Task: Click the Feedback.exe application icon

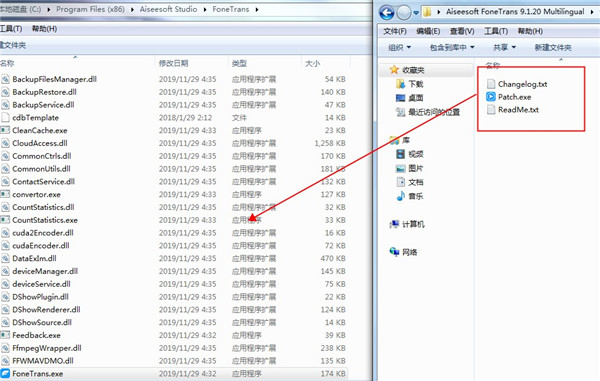Action: [5, 335]
